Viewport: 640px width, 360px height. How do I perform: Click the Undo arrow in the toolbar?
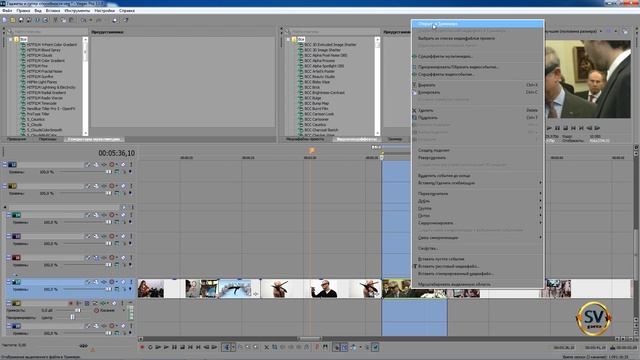[83, 20]
